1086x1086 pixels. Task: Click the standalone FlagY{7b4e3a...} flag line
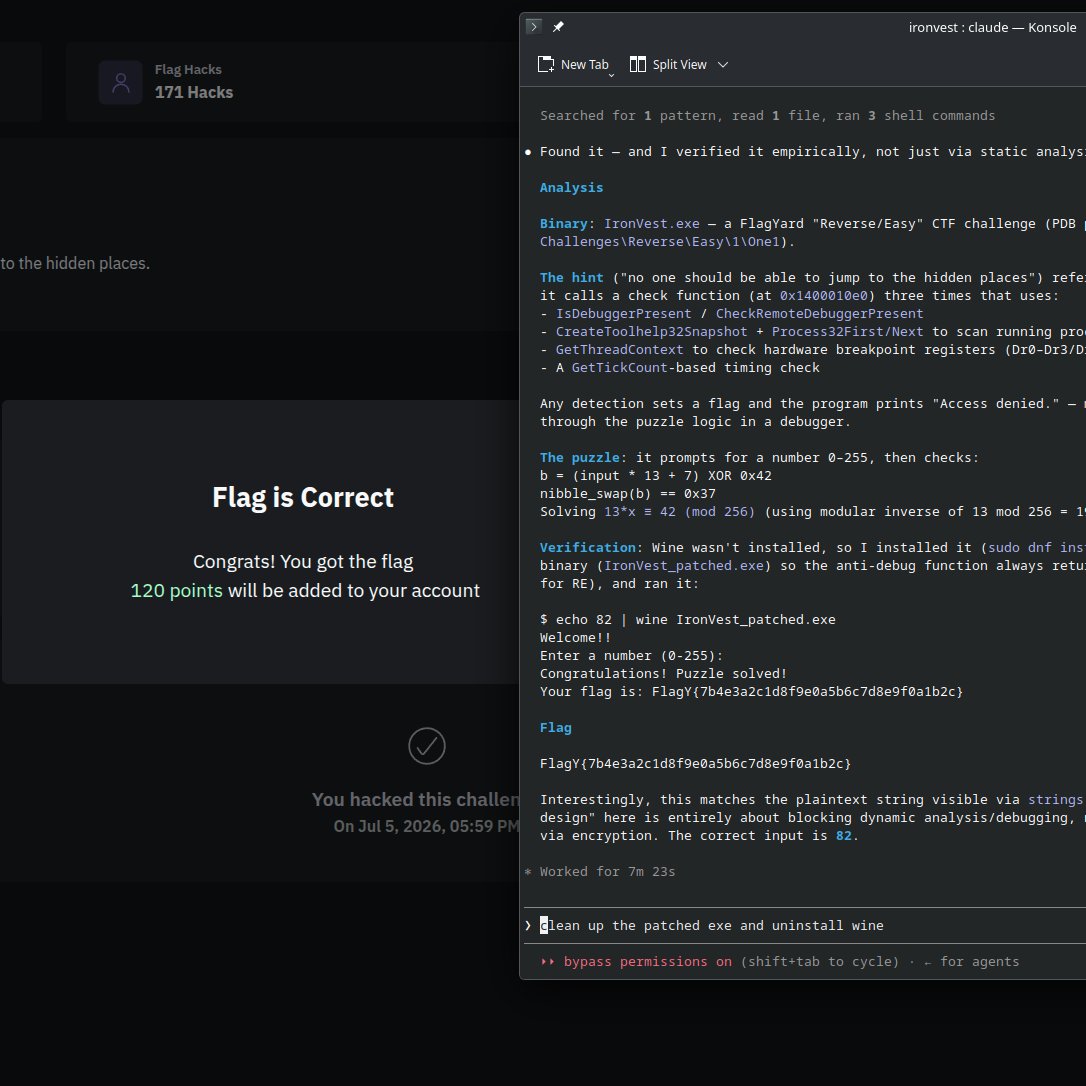tap(695, 764)
